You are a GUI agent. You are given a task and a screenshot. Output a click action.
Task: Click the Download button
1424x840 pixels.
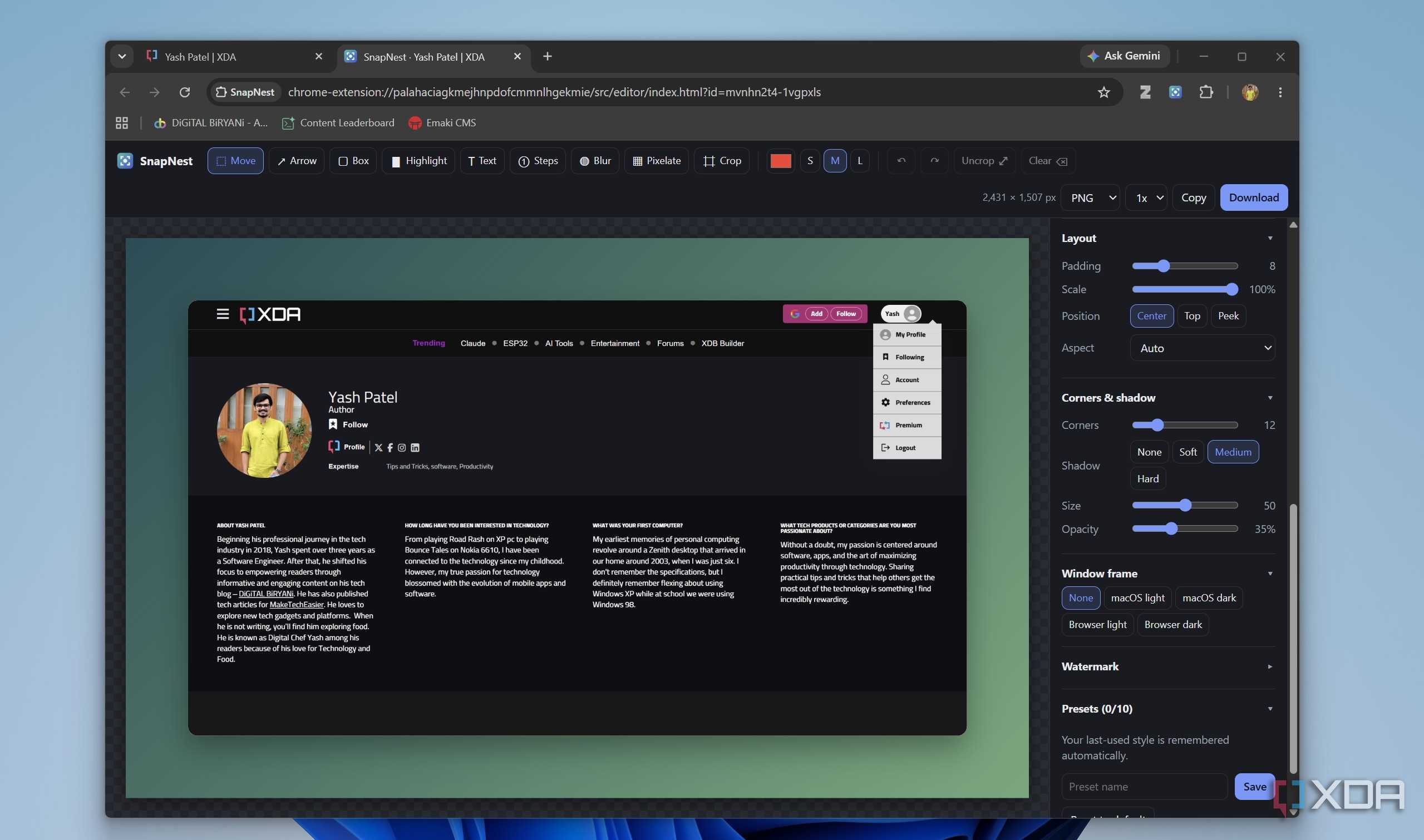[1254, 197]
